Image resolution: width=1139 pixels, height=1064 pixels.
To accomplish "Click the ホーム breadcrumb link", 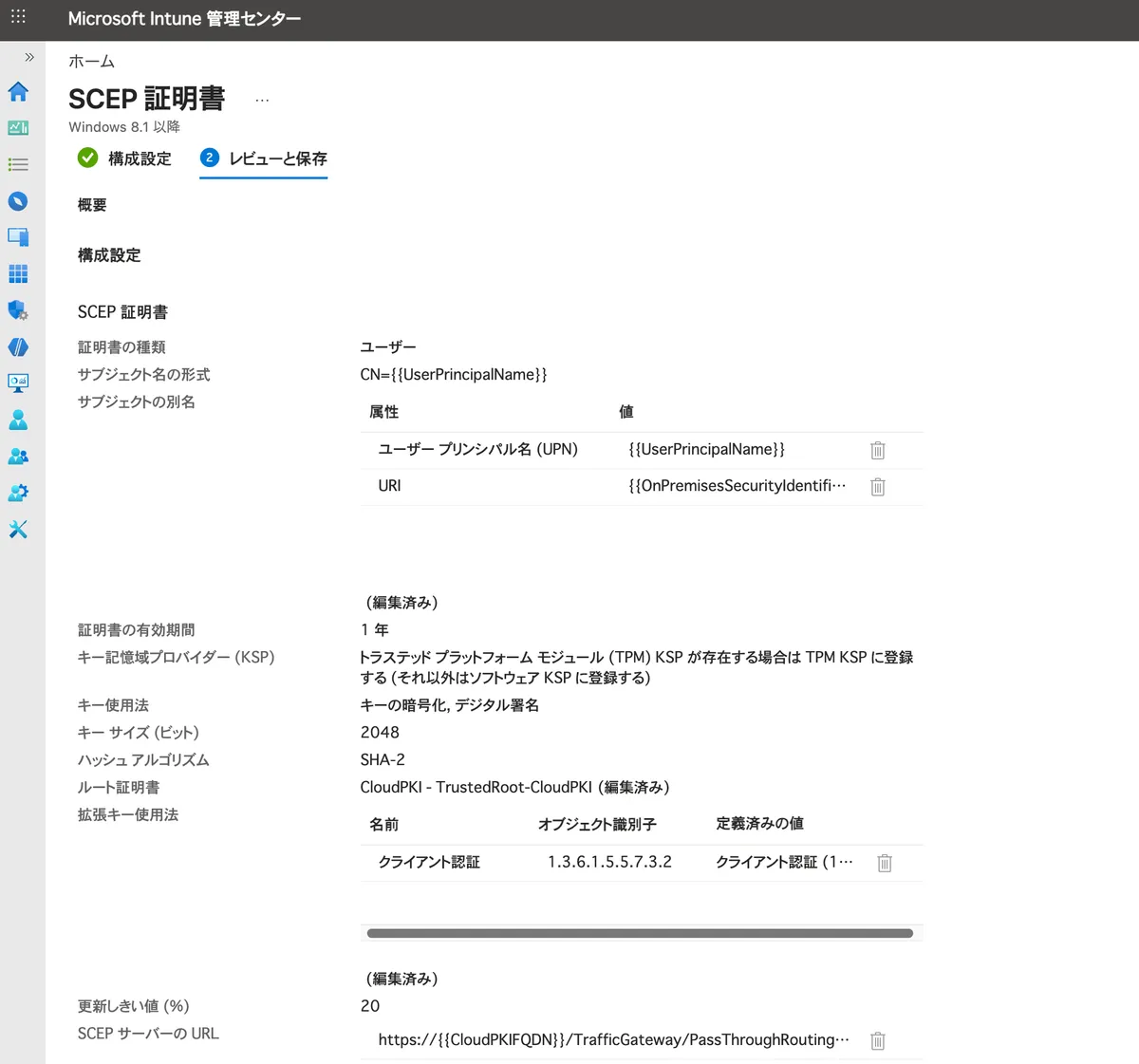I will click(x=91, y=62).
